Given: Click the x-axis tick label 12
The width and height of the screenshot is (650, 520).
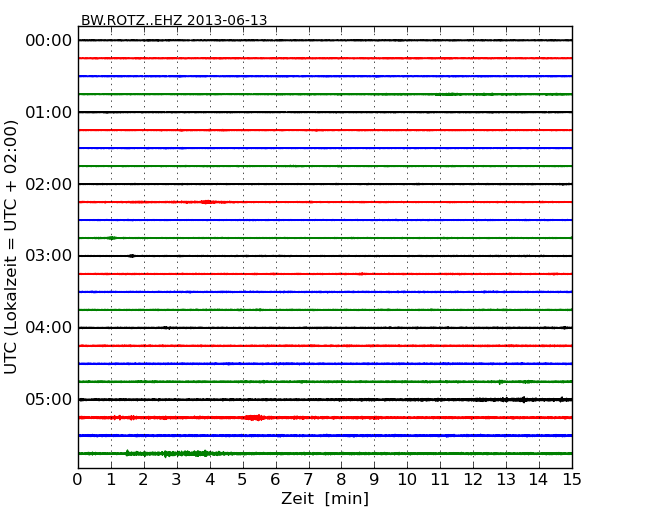Looking at the screenshot, I should (473, 480).
